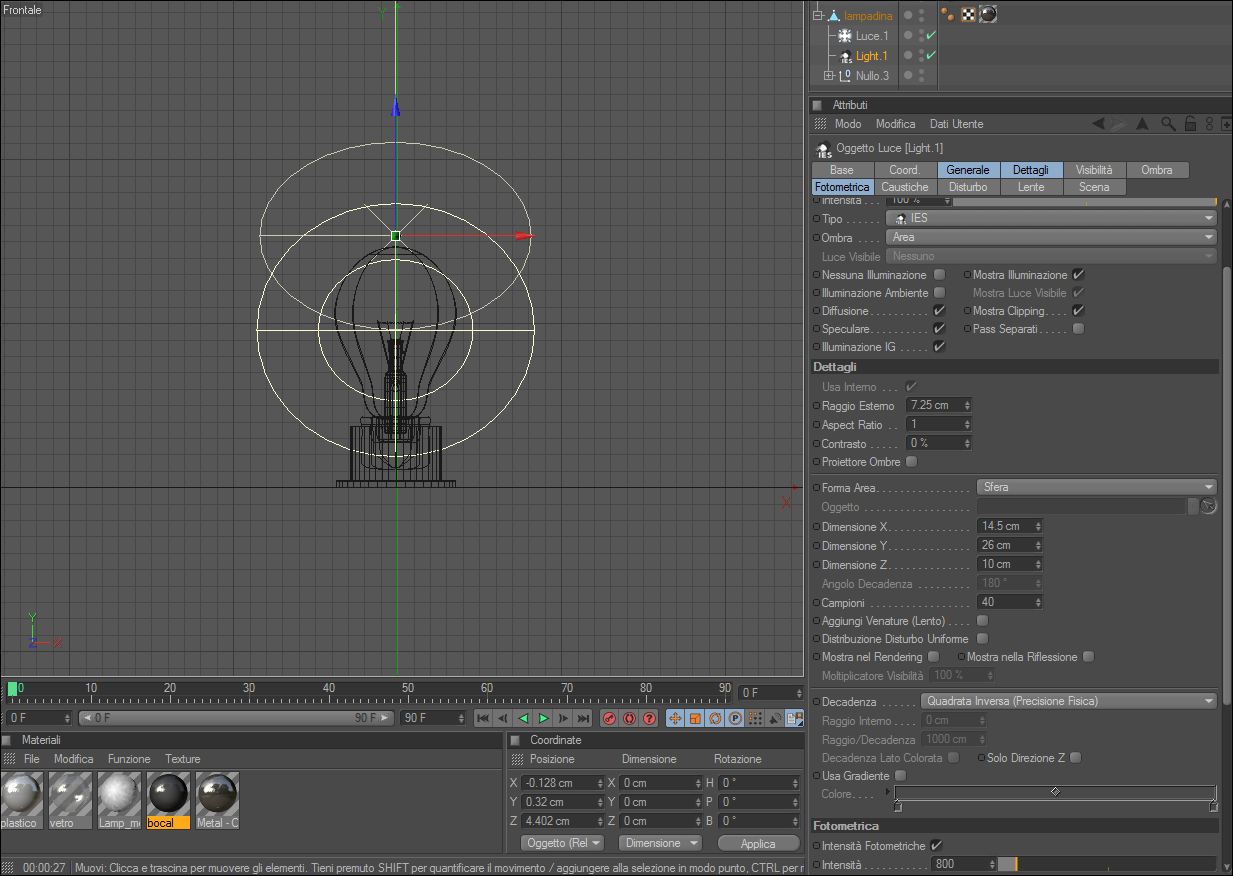Click the play forward button
1233x876 pixels.
coord(543,718)
